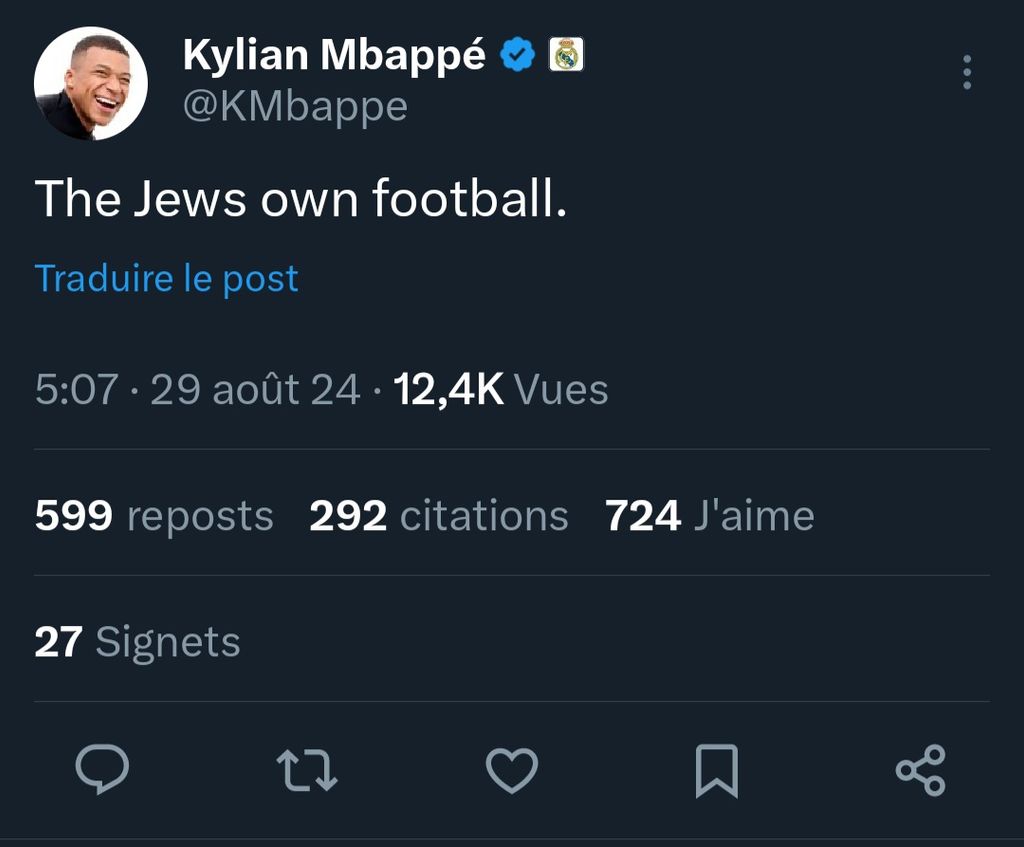
Task: Open the three-dot more options menu
Action: (x=966, y=73)
